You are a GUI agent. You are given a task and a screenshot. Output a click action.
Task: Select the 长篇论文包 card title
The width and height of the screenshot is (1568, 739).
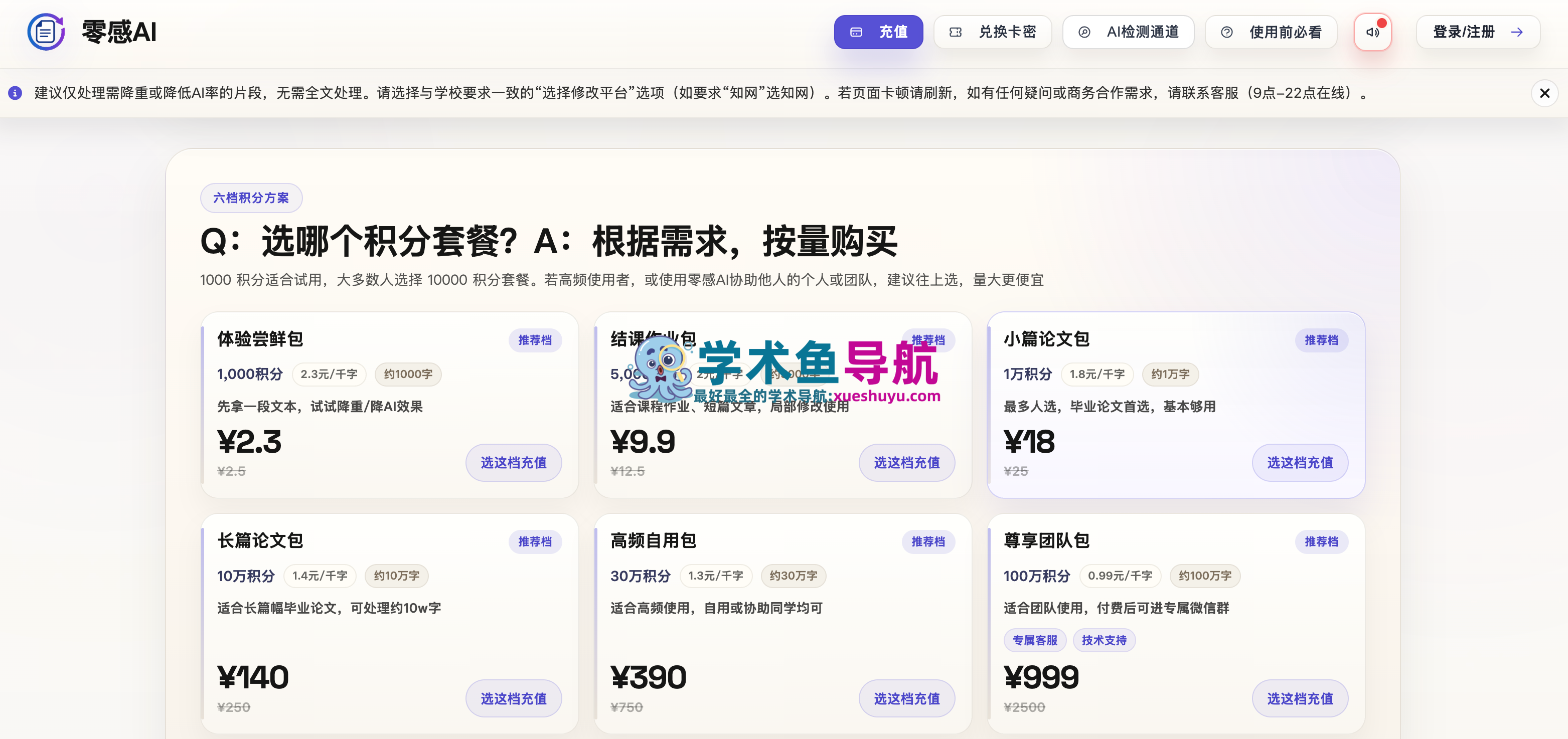coord(260,541)
